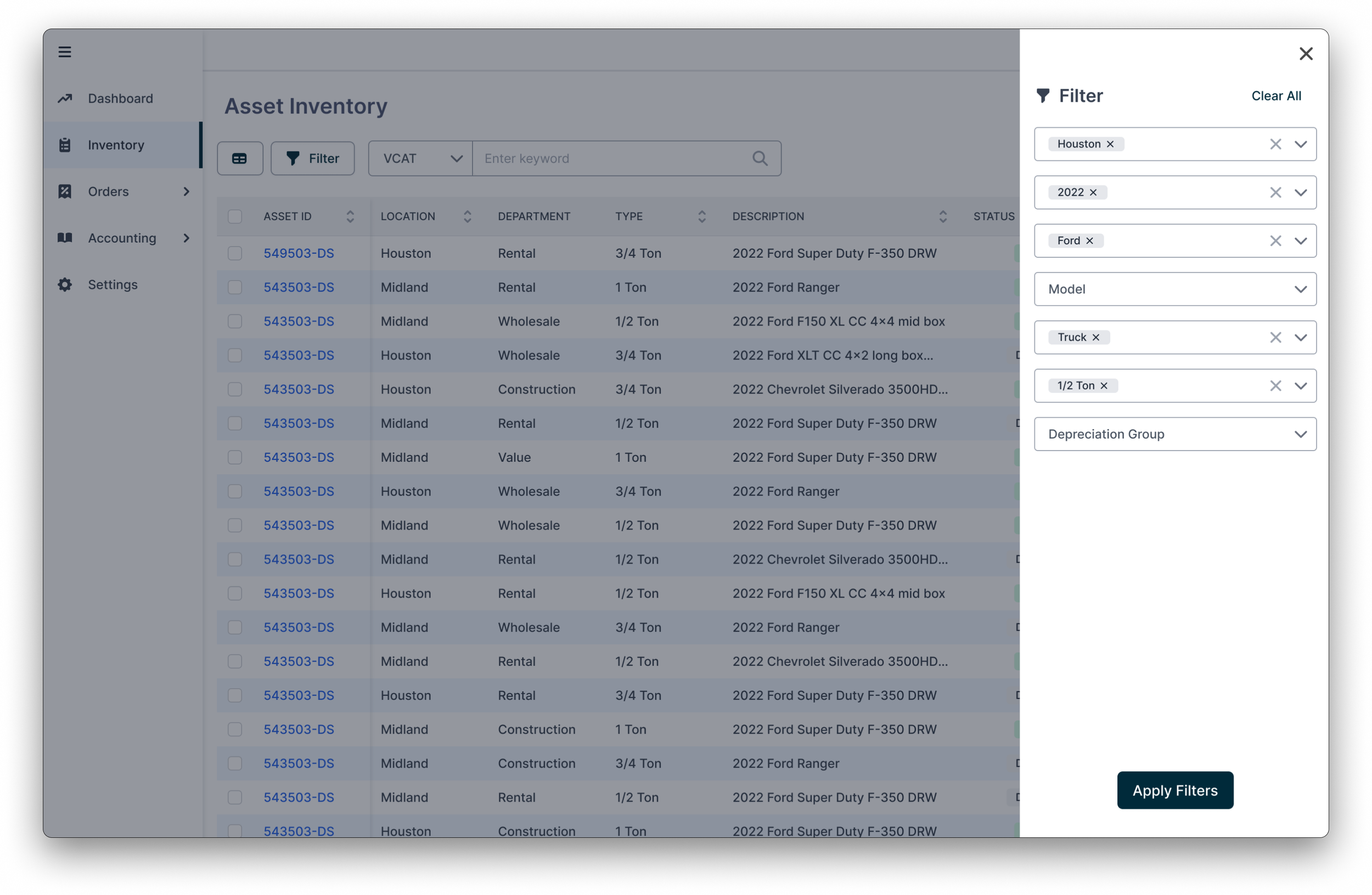Remove the Ford tag chip

tap(1089, 241)
